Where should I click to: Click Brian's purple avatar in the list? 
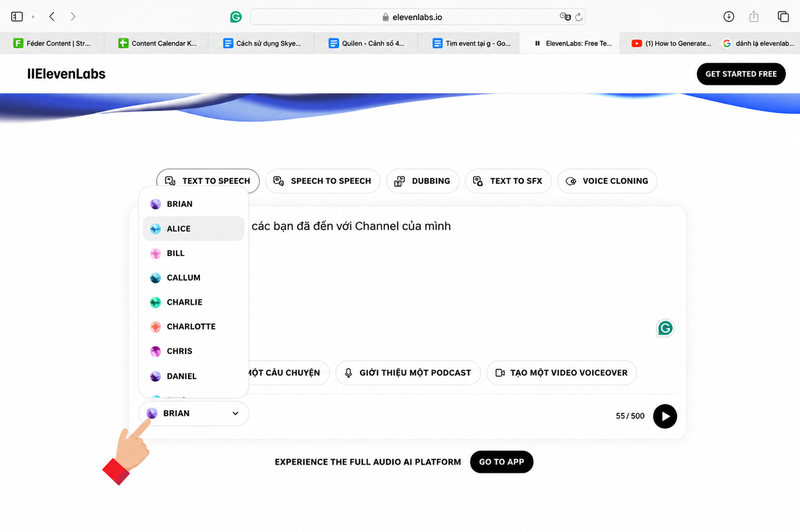(x=156, y=204)
